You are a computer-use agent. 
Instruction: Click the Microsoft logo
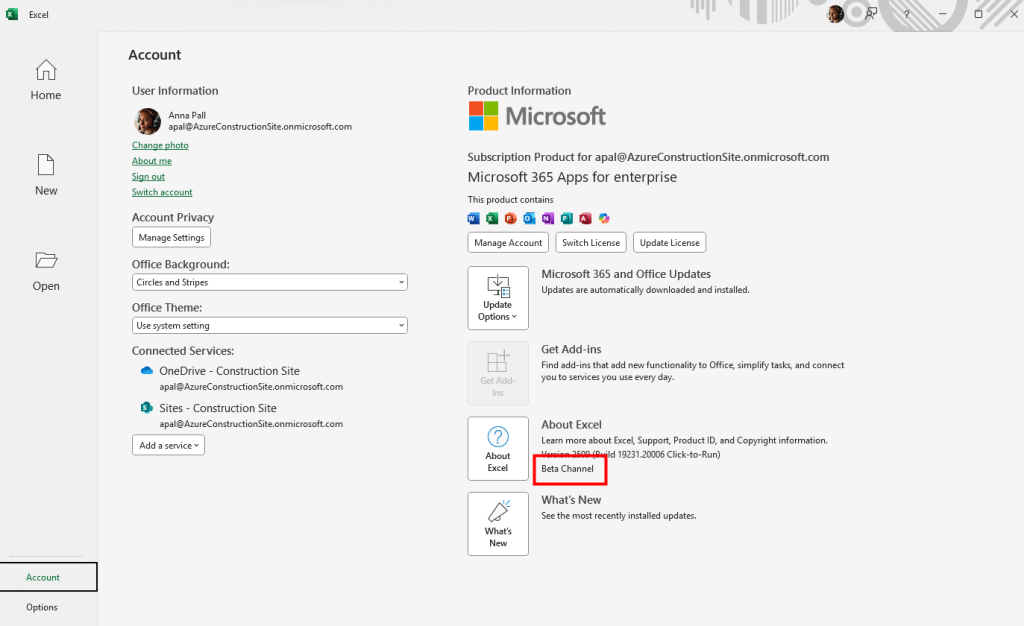coord(537,116)
